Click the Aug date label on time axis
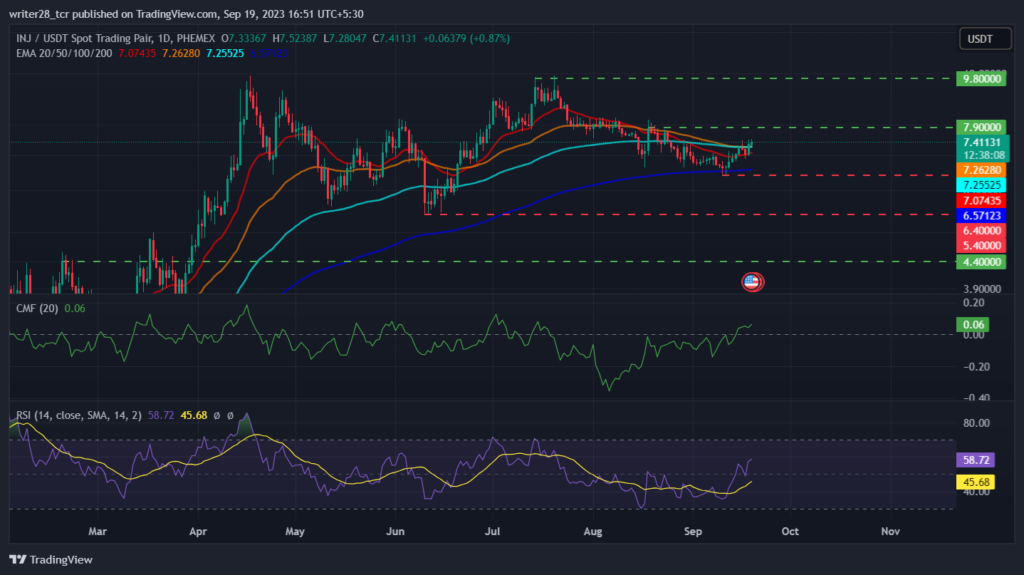Viewport: 1024px width, 575px height. (593, 531)
